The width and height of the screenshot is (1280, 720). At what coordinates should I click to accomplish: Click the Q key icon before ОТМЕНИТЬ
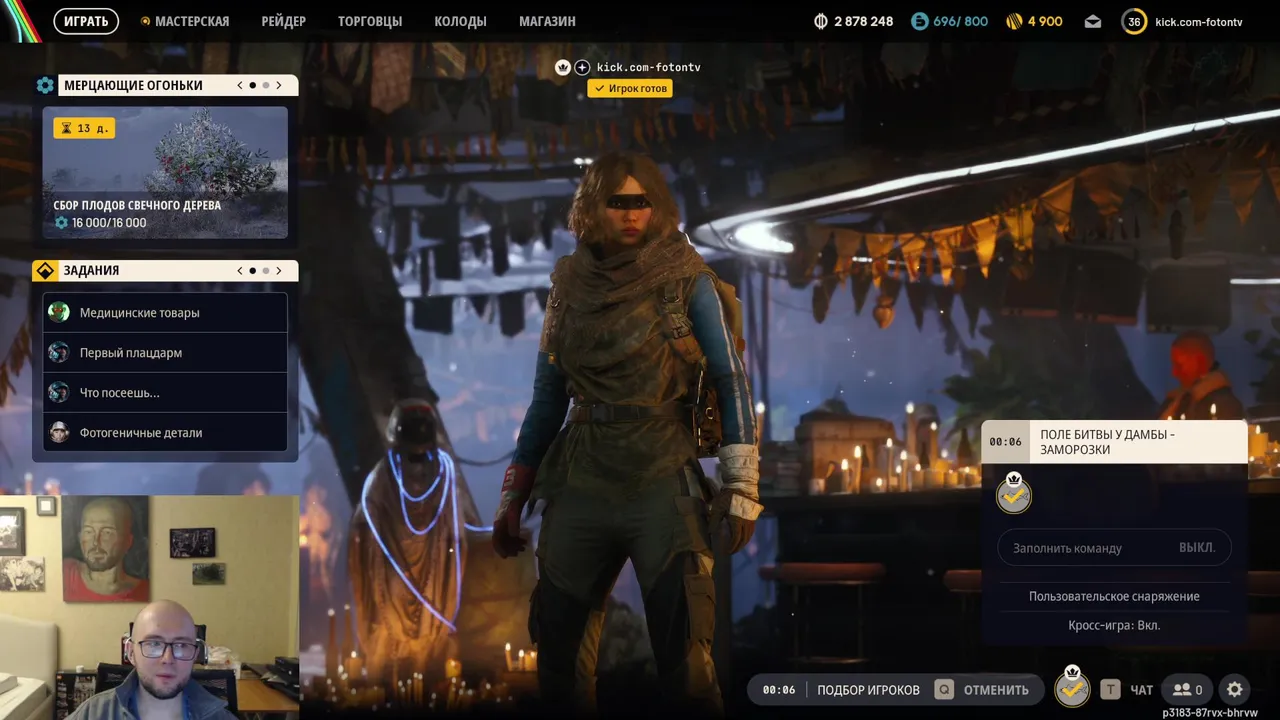[x=944, y=690]
